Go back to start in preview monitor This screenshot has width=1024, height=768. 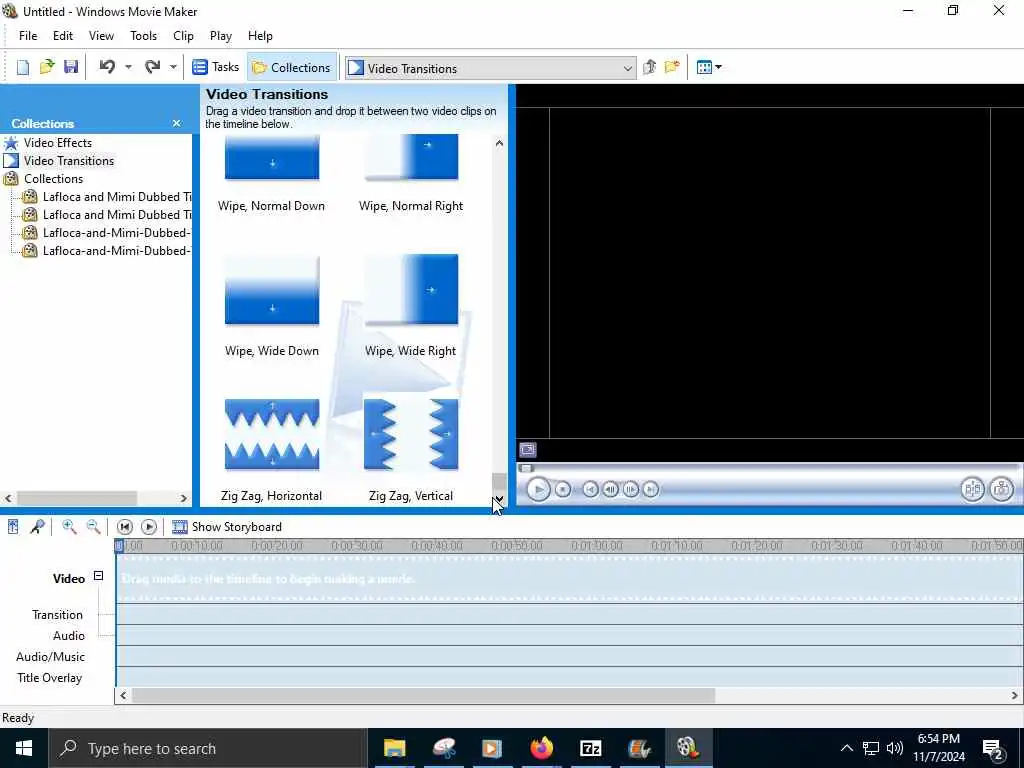click(x=590, y=489)
